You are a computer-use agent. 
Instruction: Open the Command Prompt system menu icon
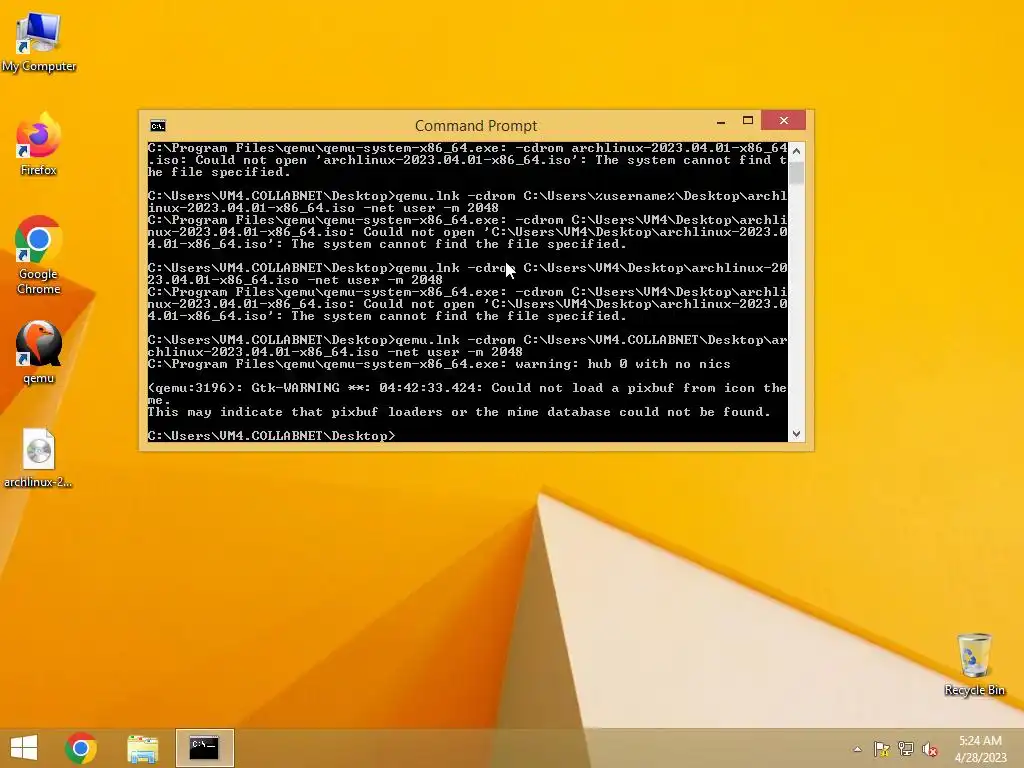(x=157, y=125)
